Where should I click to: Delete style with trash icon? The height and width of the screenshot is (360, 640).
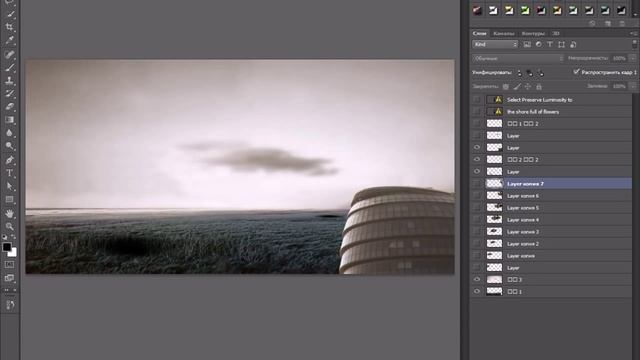pos(622,24)
